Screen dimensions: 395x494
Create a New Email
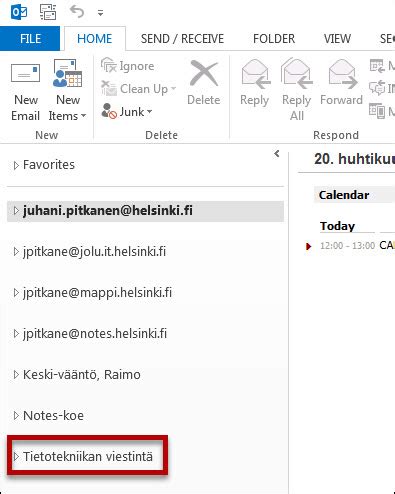click(x=25, y=90)
